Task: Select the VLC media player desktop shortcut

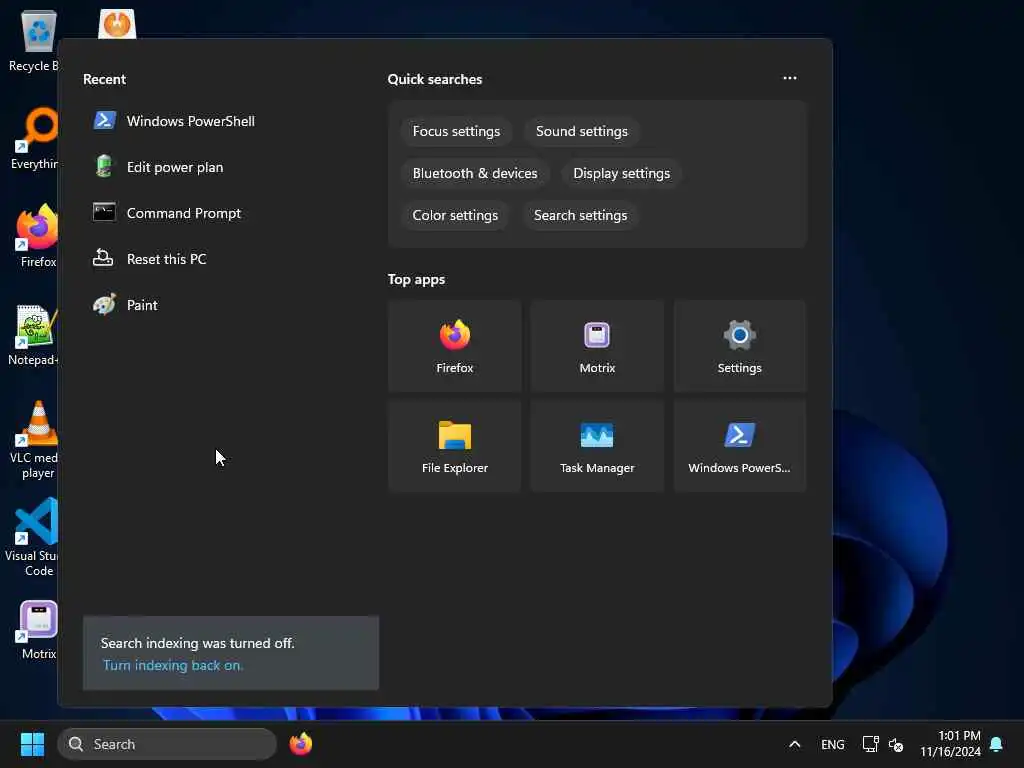Action: coord(36,440)
